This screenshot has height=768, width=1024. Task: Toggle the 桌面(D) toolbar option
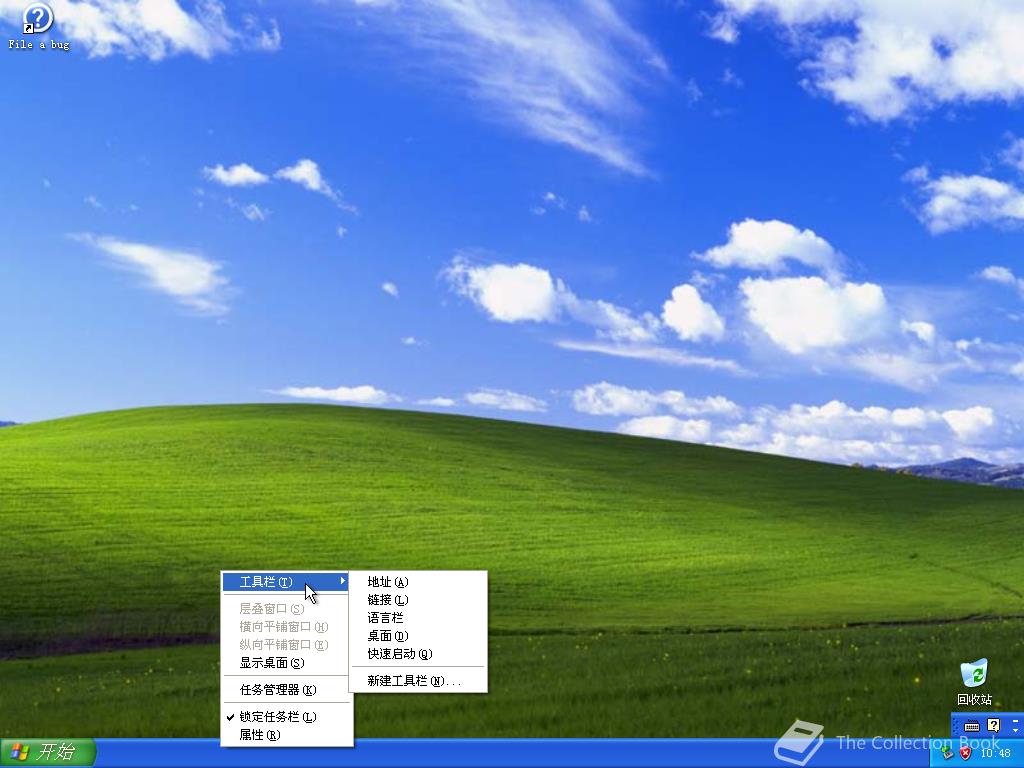click(418, 635)
